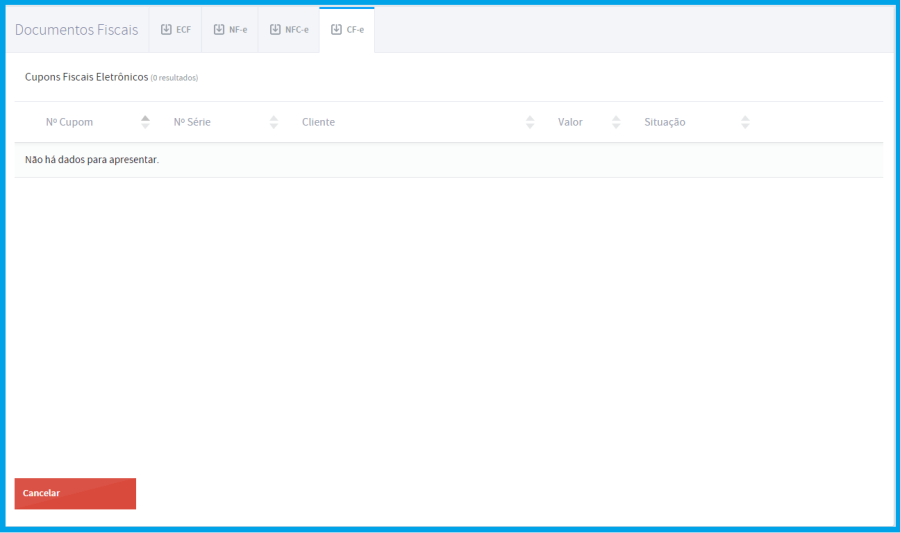Click the Cupons Fiscais Eletrônicos heading
The image size is (900, 533).
click(x=87, y=77)
